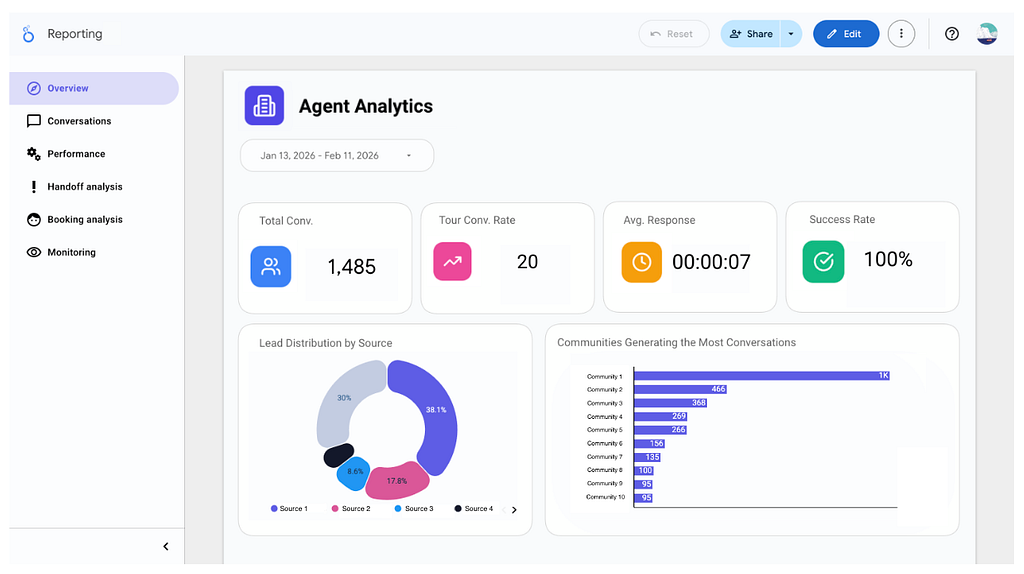Click the 8.6% blue donut segment
The height and width of the screenshot is (574, 1024).
tap(353, 473)
